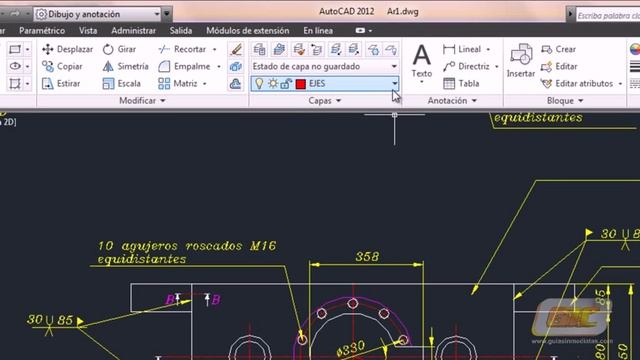Click Editar block button

(559, 67)
